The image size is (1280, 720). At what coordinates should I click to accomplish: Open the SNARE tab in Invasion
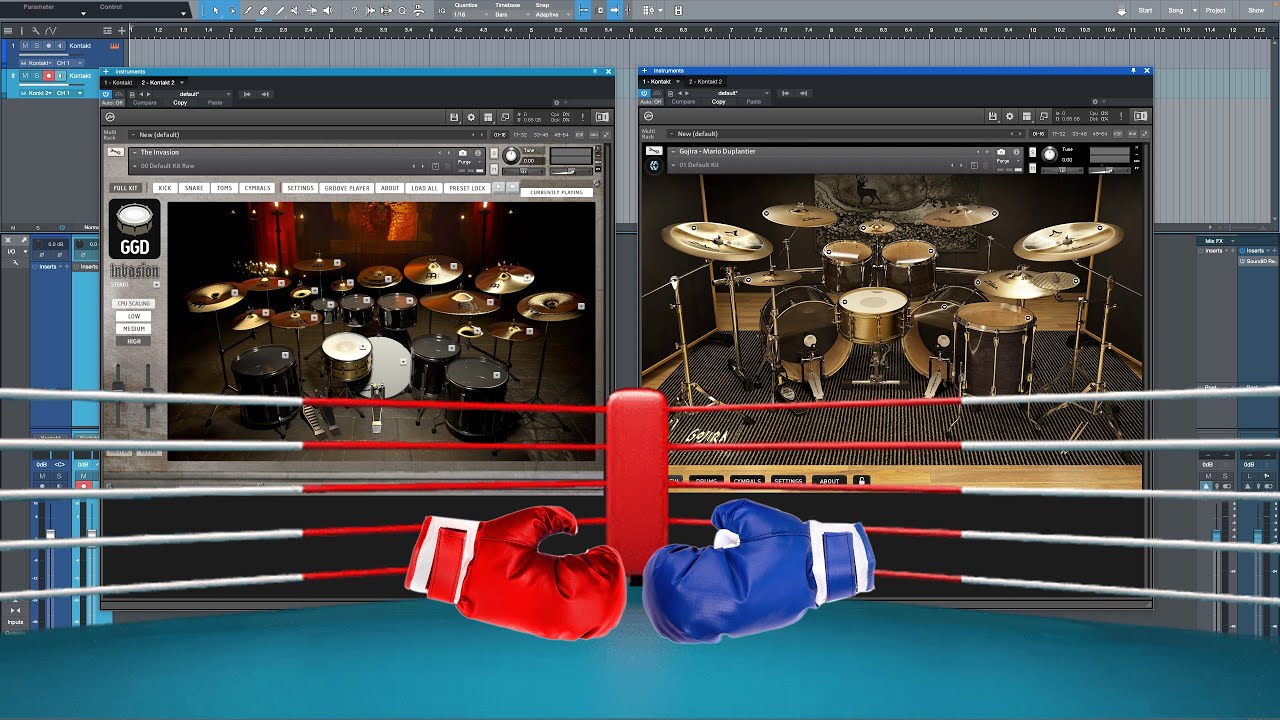coord(194,188)
